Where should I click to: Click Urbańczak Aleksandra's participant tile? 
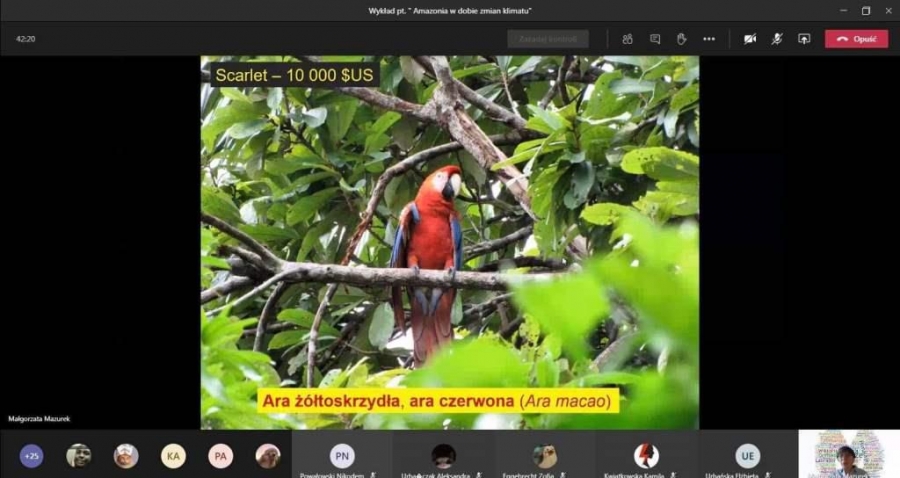[x=443, y=456]
